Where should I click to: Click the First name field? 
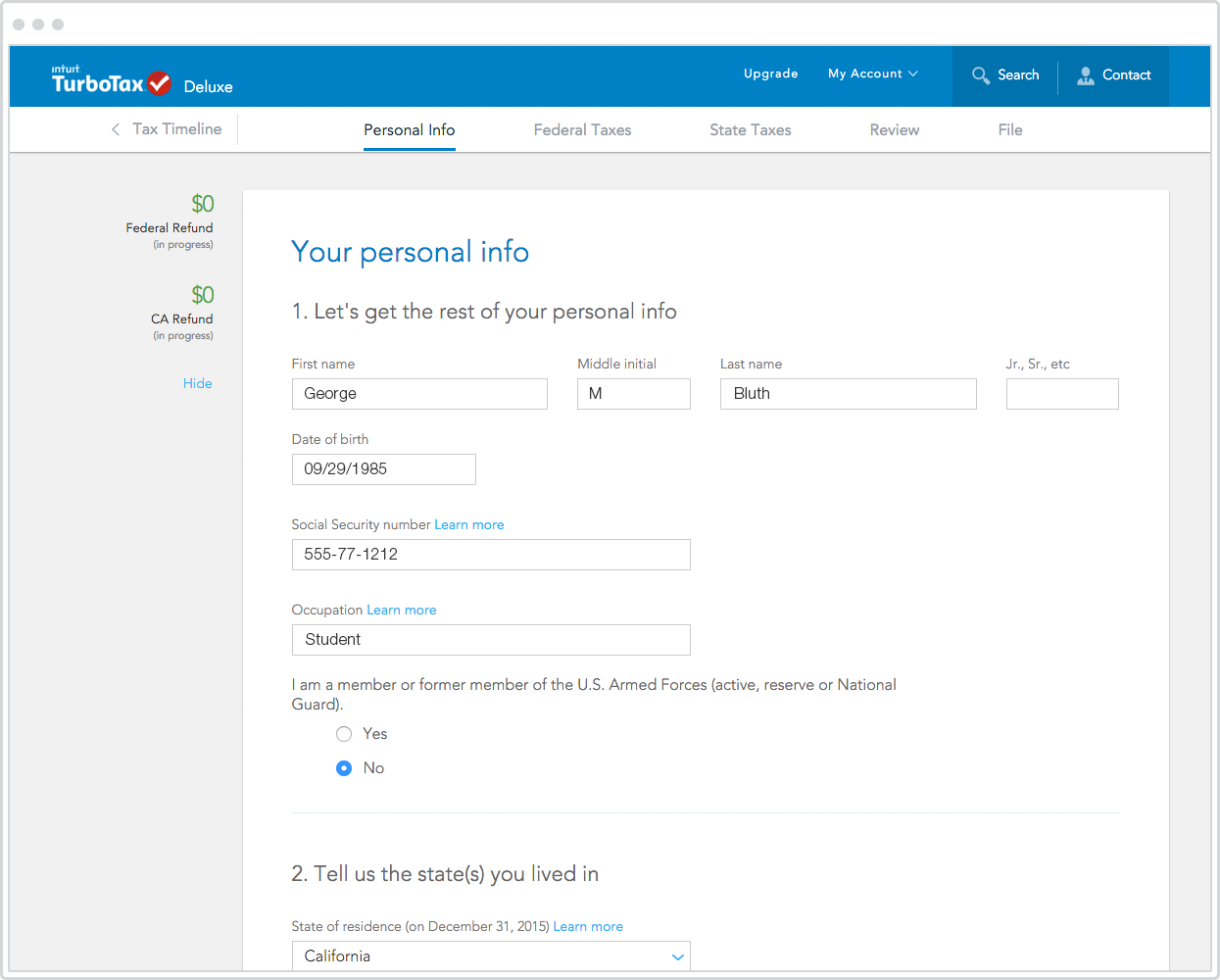pyautogui.click(x=419, y=394)
